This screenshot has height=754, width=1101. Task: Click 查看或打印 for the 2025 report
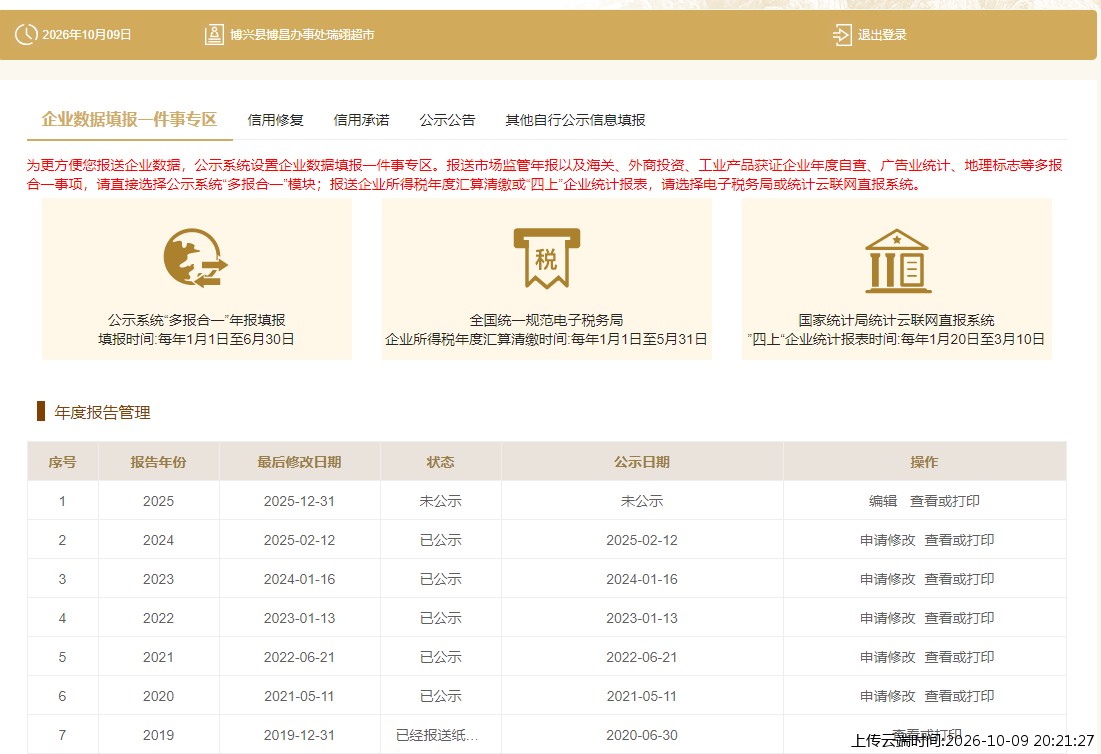pos(944,501)
